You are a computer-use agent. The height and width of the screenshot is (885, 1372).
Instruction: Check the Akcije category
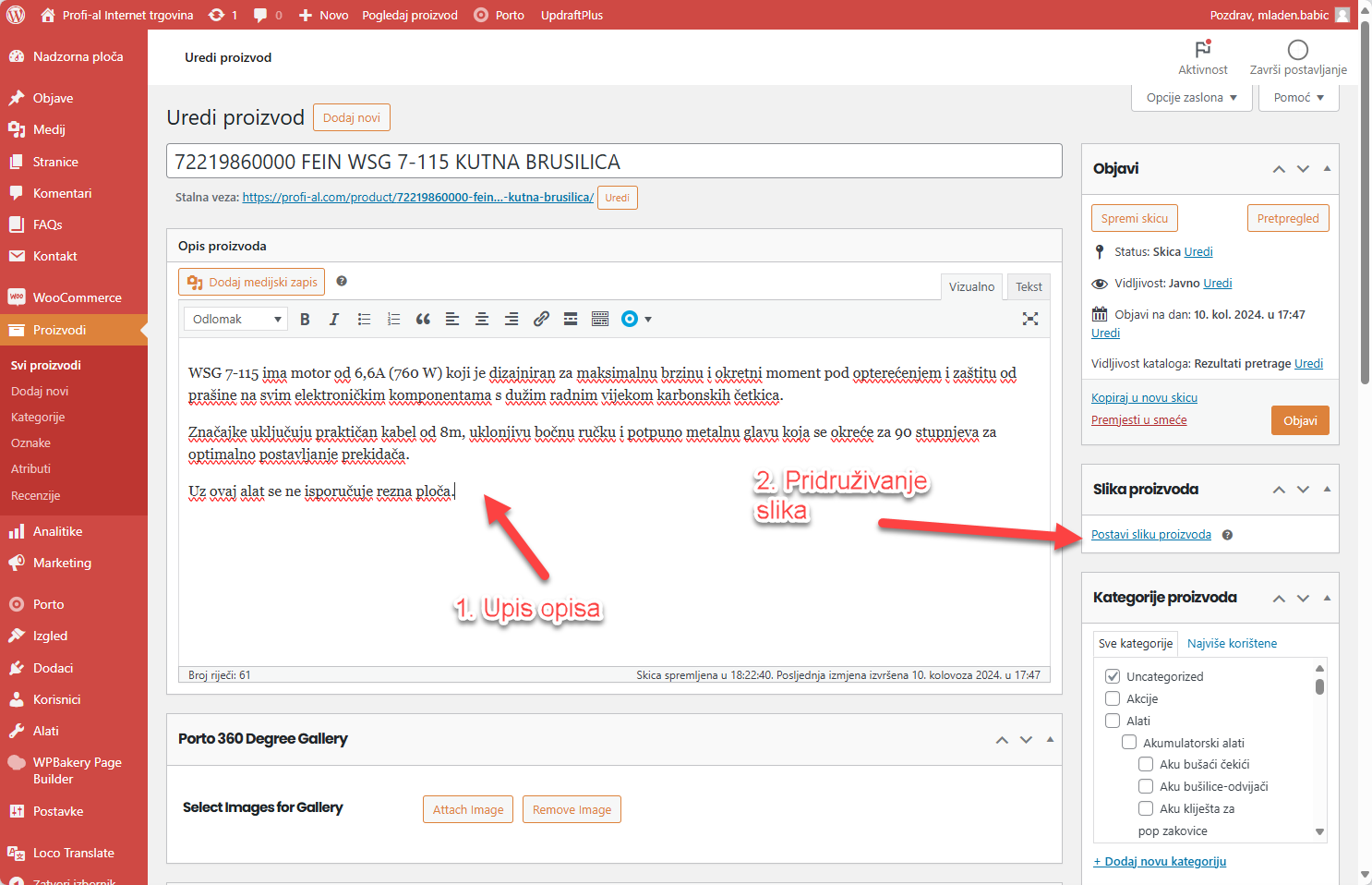(x=1113, y=698)
